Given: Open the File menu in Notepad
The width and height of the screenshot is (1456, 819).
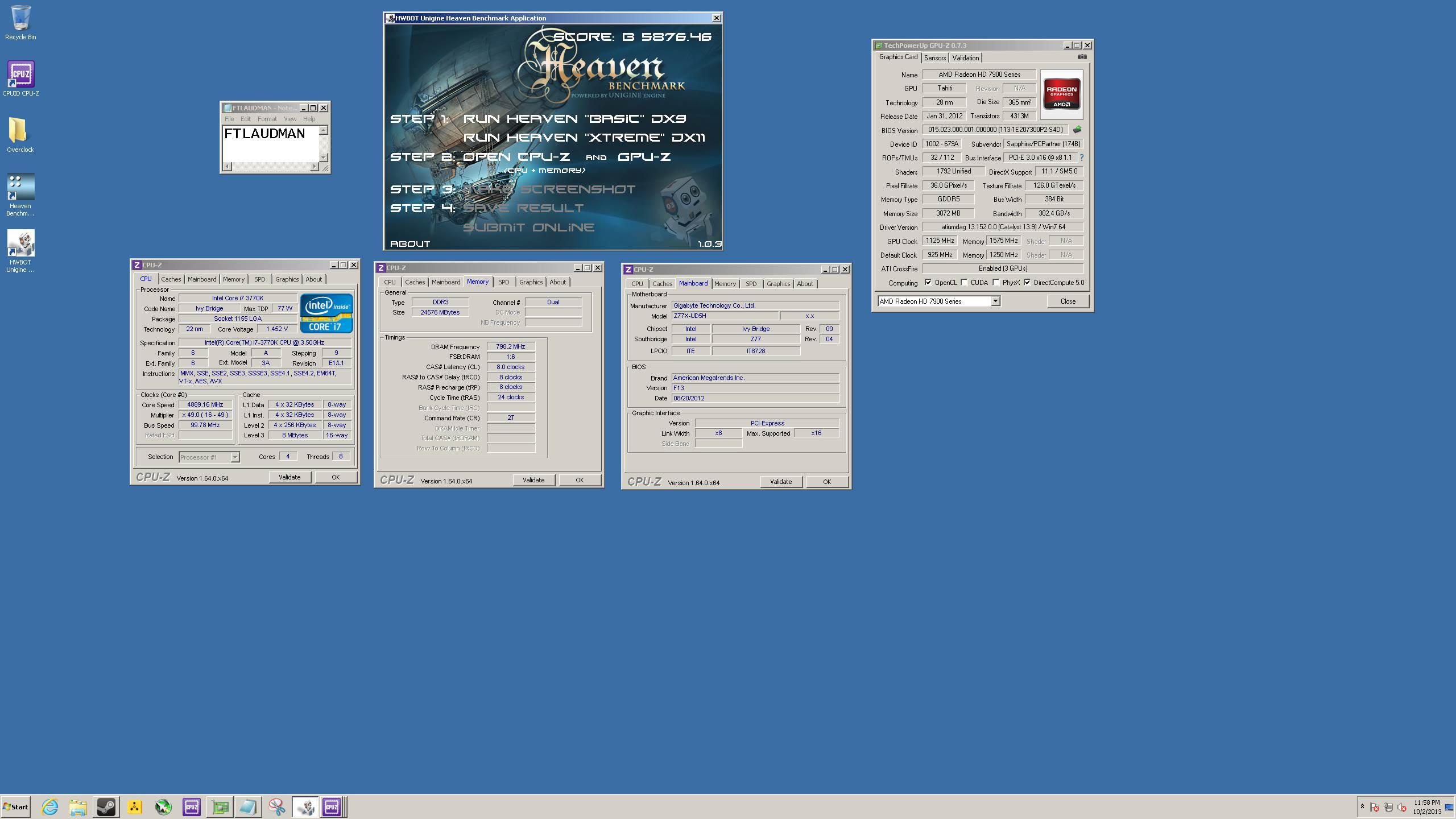Looking at the screenshot, I should tap(229, 119).
